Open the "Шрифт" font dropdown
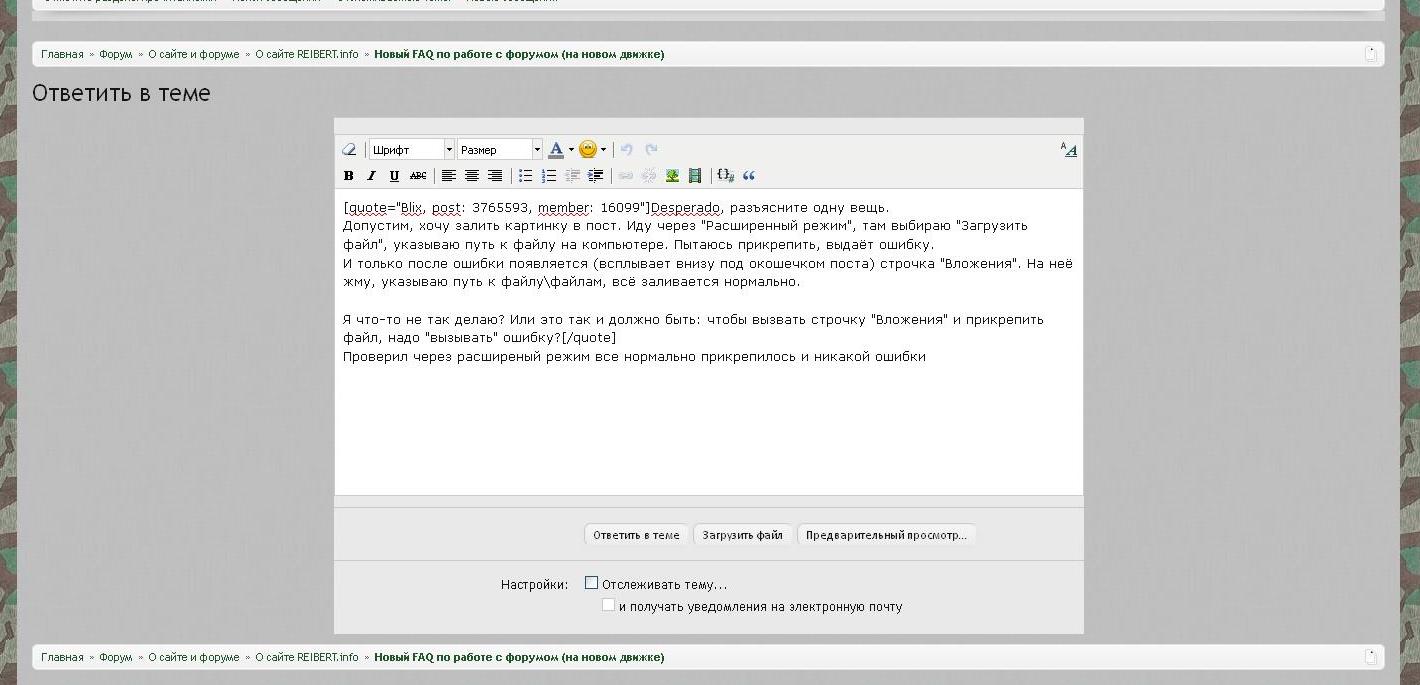Image resolution: width=1420 pixels, height=685 pixels. [x=411, y=150]
